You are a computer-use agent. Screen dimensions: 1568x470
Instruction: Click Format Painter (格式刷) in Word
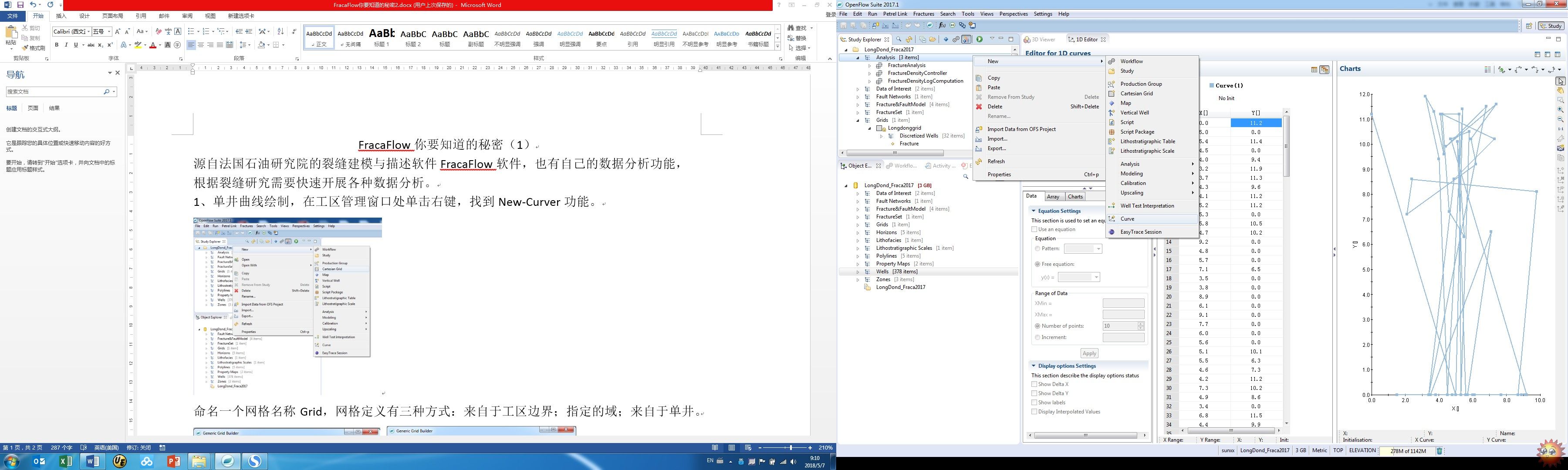[34, 48]
